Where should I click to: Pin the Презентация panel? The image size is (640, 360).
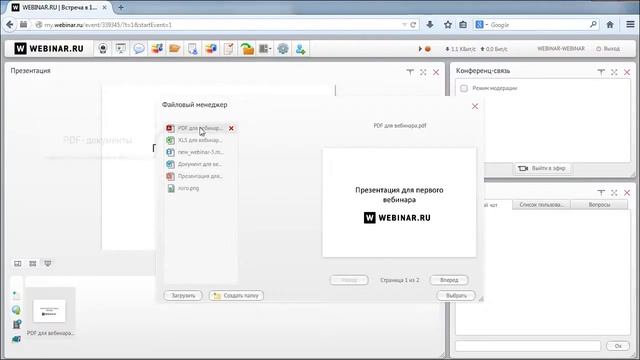coord(410,72)
